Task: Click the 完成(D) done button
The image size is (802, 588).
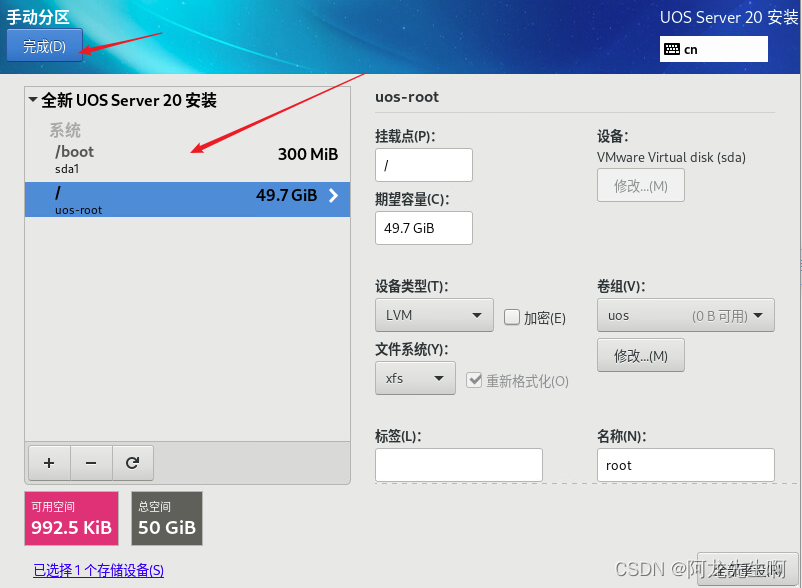Action: (44, 46)
